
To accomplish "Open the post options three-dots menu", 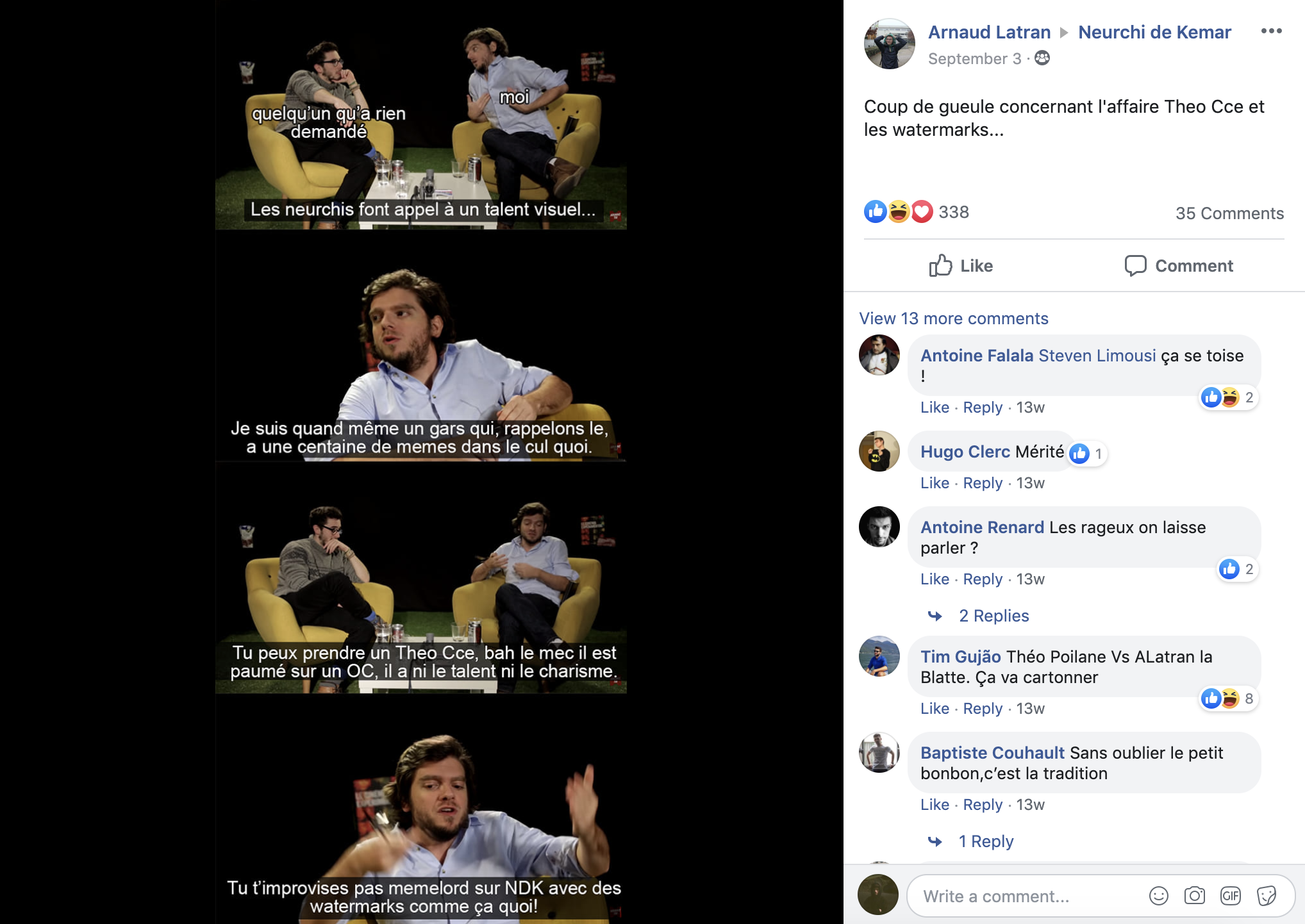I will pyautogui.click(x=1271, y=31).
